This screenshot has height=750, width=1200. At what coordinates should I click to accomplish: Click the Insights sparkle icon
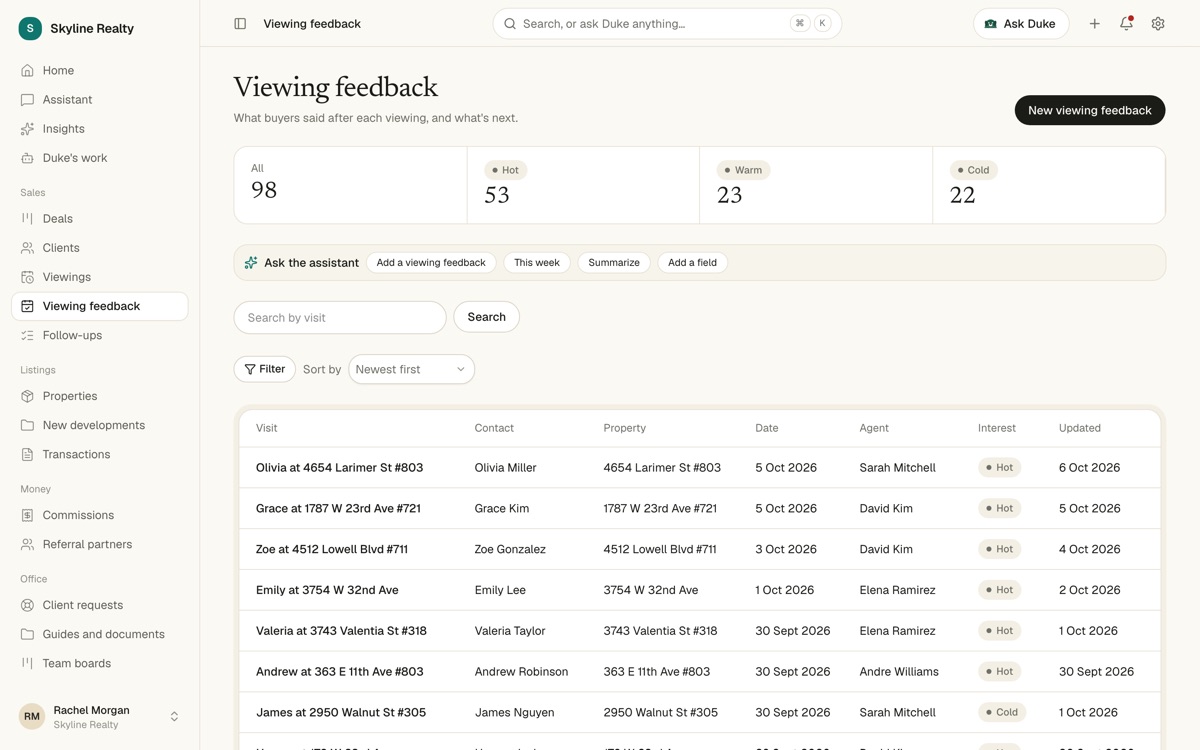pyautogui.click(x=27, y=129)
